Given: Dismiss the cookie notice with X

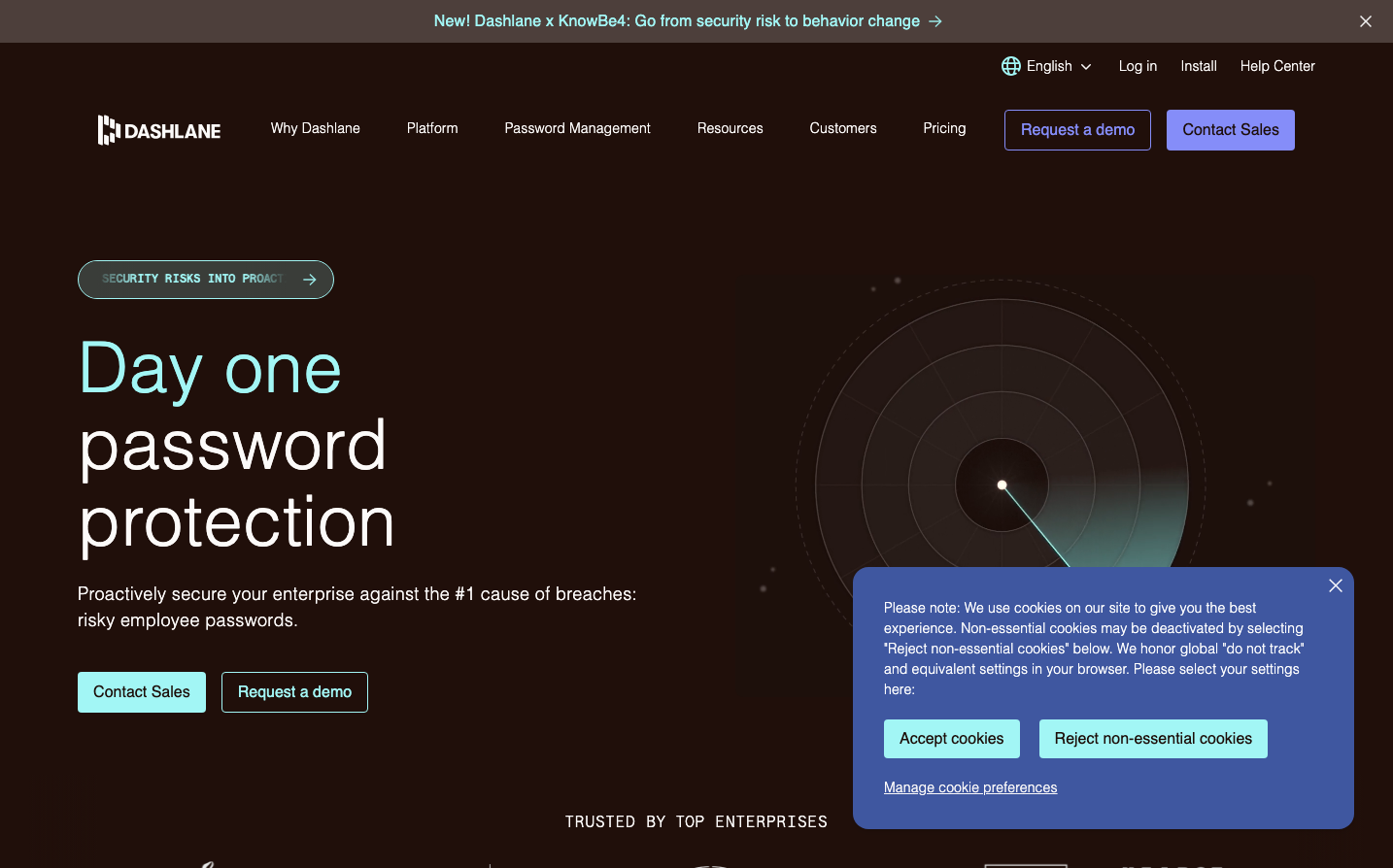Looking at the screenshot, I should (1336, 585).
